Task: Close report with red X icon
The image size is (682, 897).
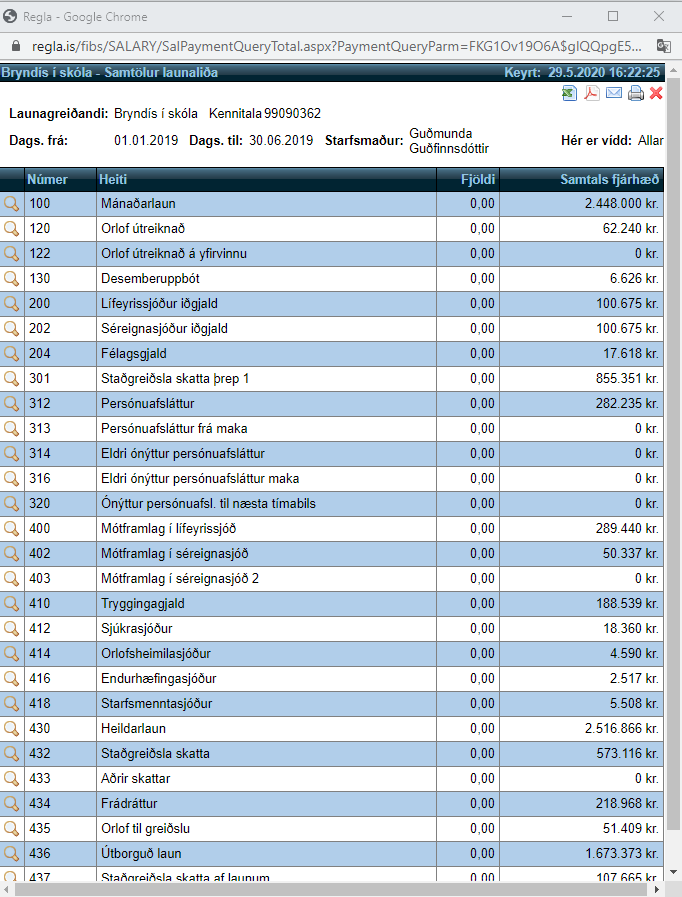Action: (x=656, y=93)
